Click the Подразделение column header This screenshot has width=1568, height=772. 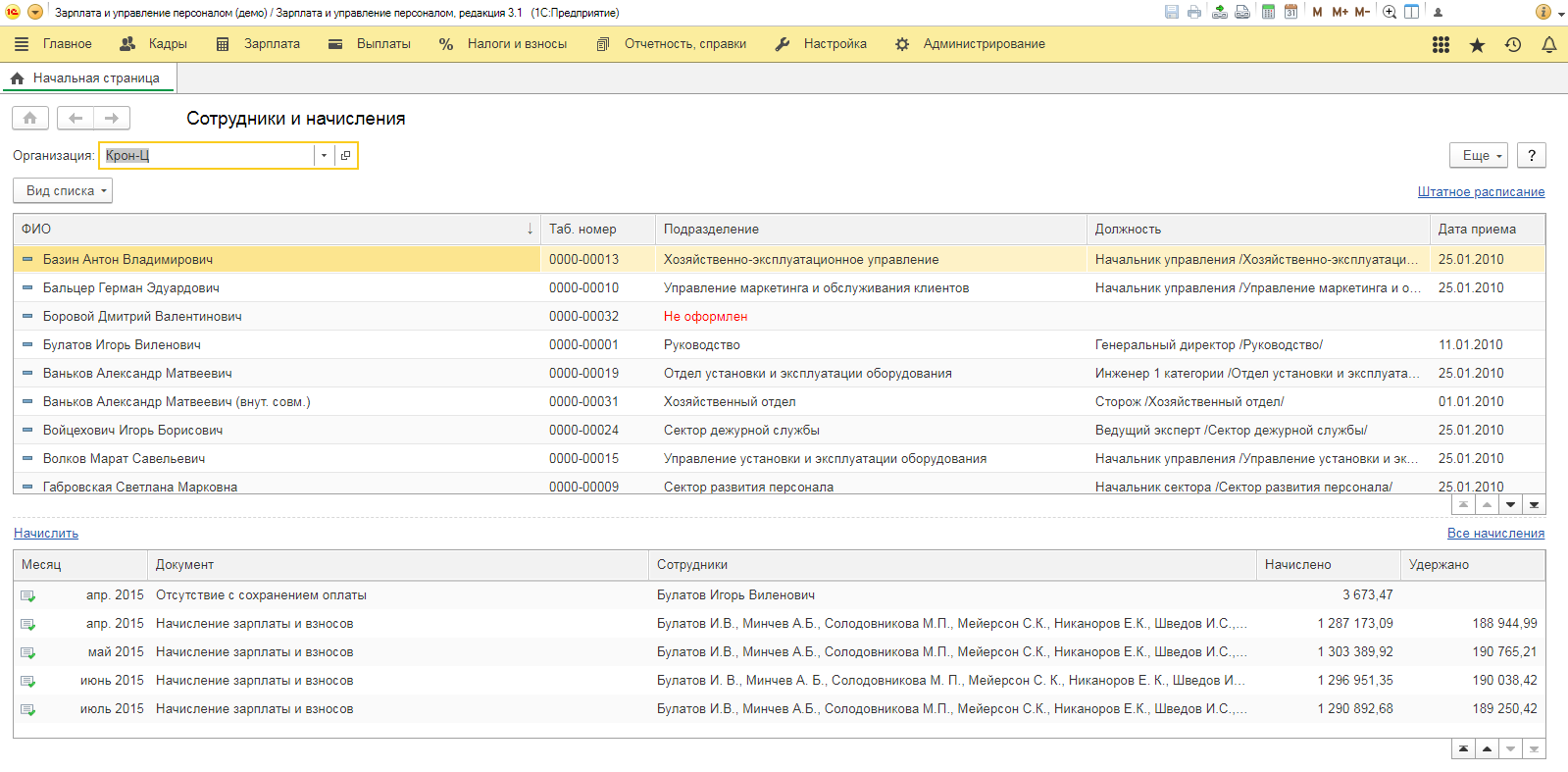[x=871, y=229]
